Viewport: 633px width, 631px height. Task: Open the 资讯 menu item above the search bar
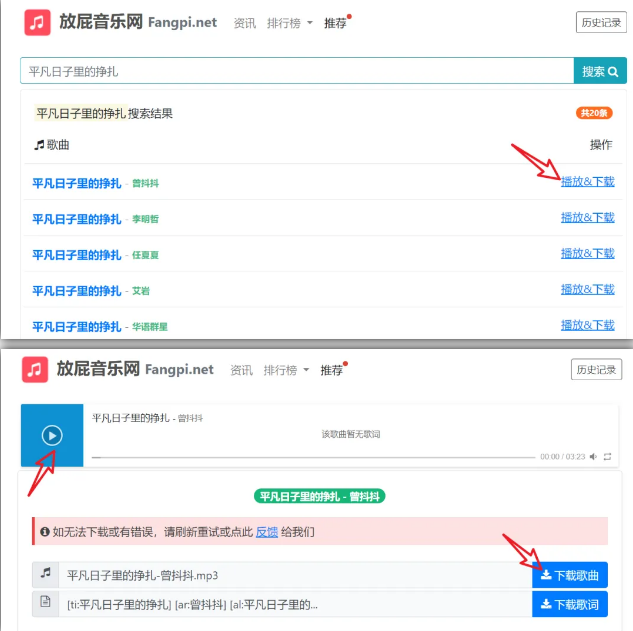[244, 22]
